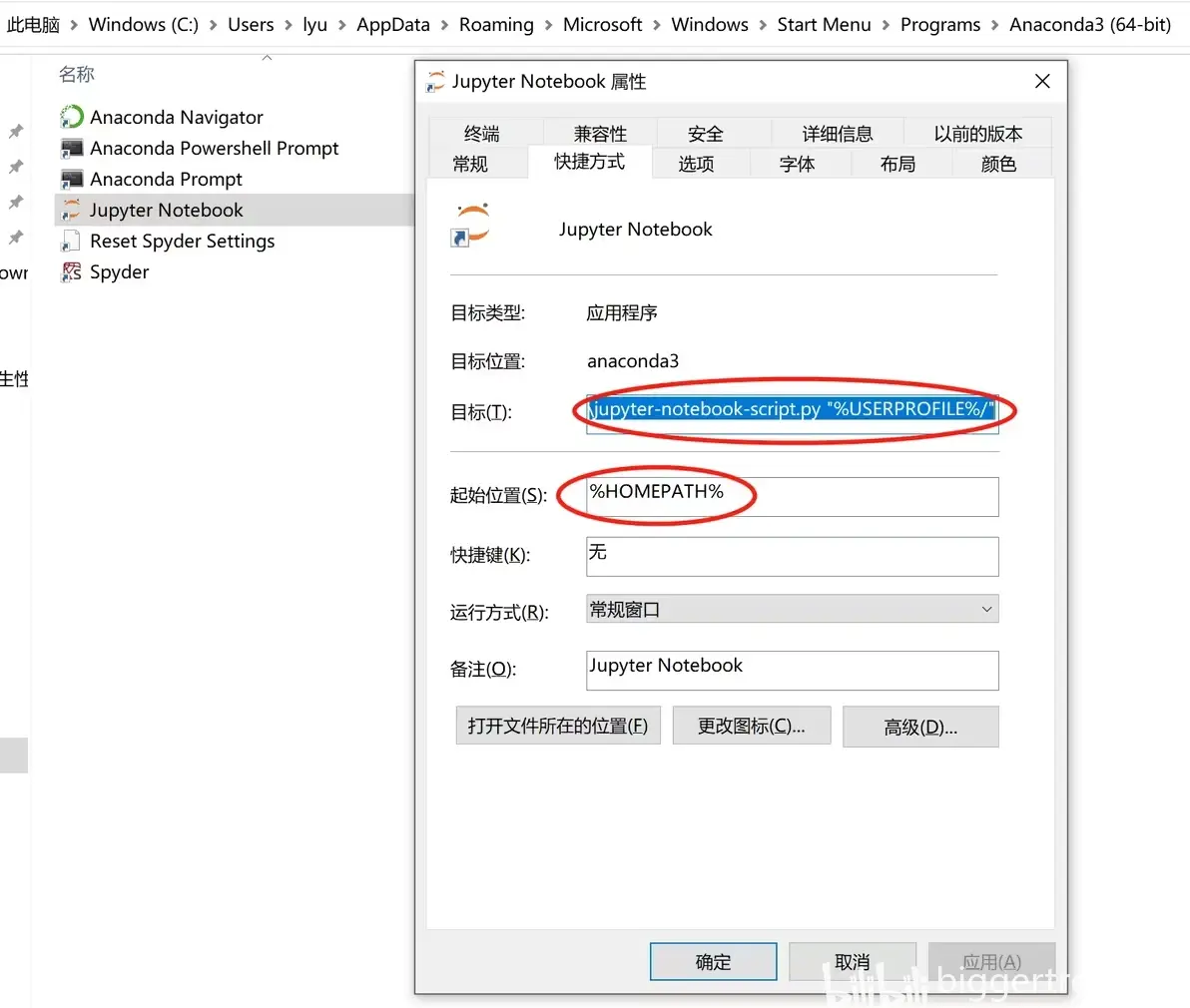
Task: Click AppData breadcrumb segment
Action: pyautogui.click(x=393, y=24)
